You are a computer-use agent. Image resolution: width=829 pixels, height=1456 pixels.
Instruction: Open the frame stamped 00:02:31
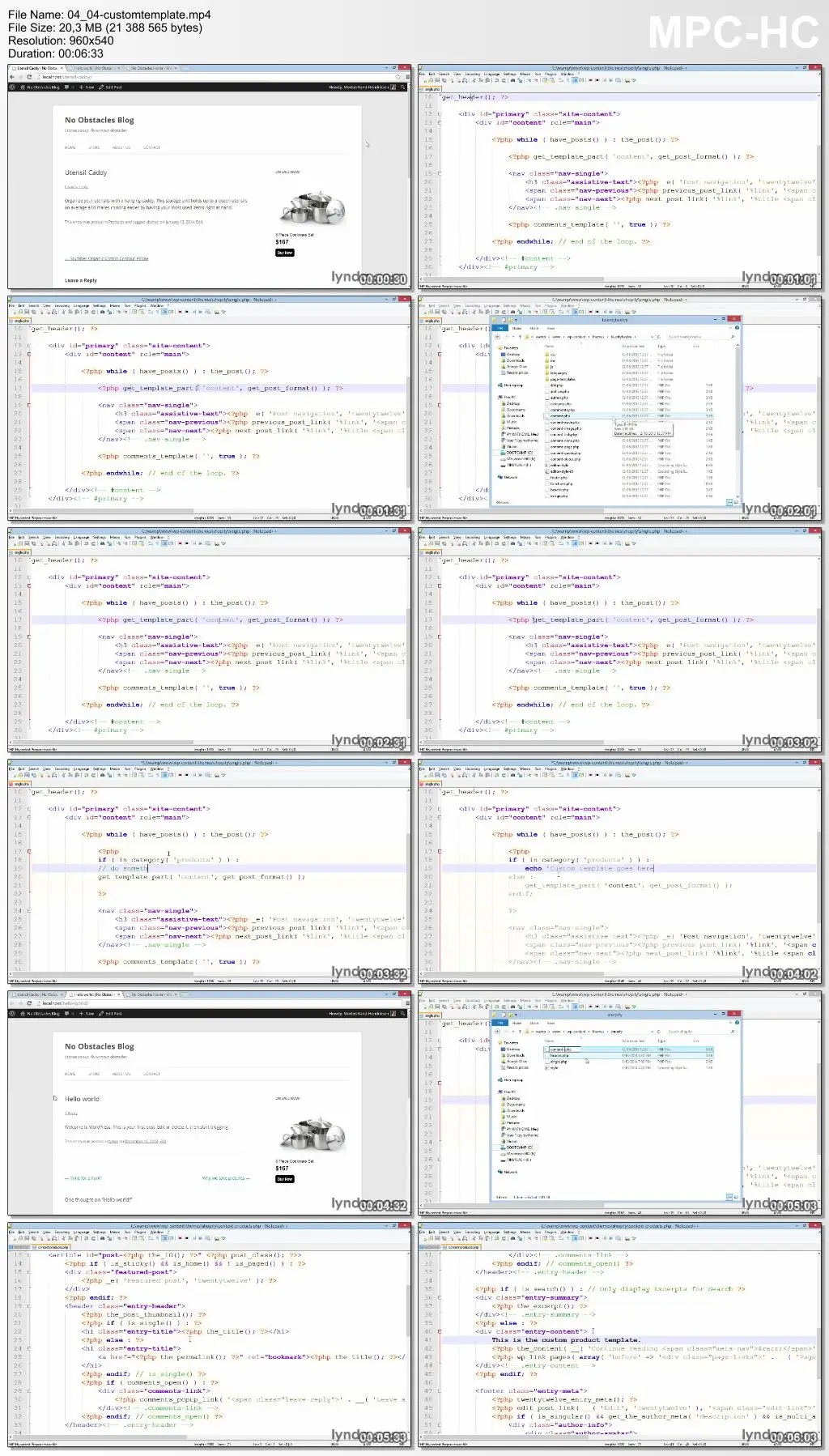pyautogui.click(x=209, y=640)
